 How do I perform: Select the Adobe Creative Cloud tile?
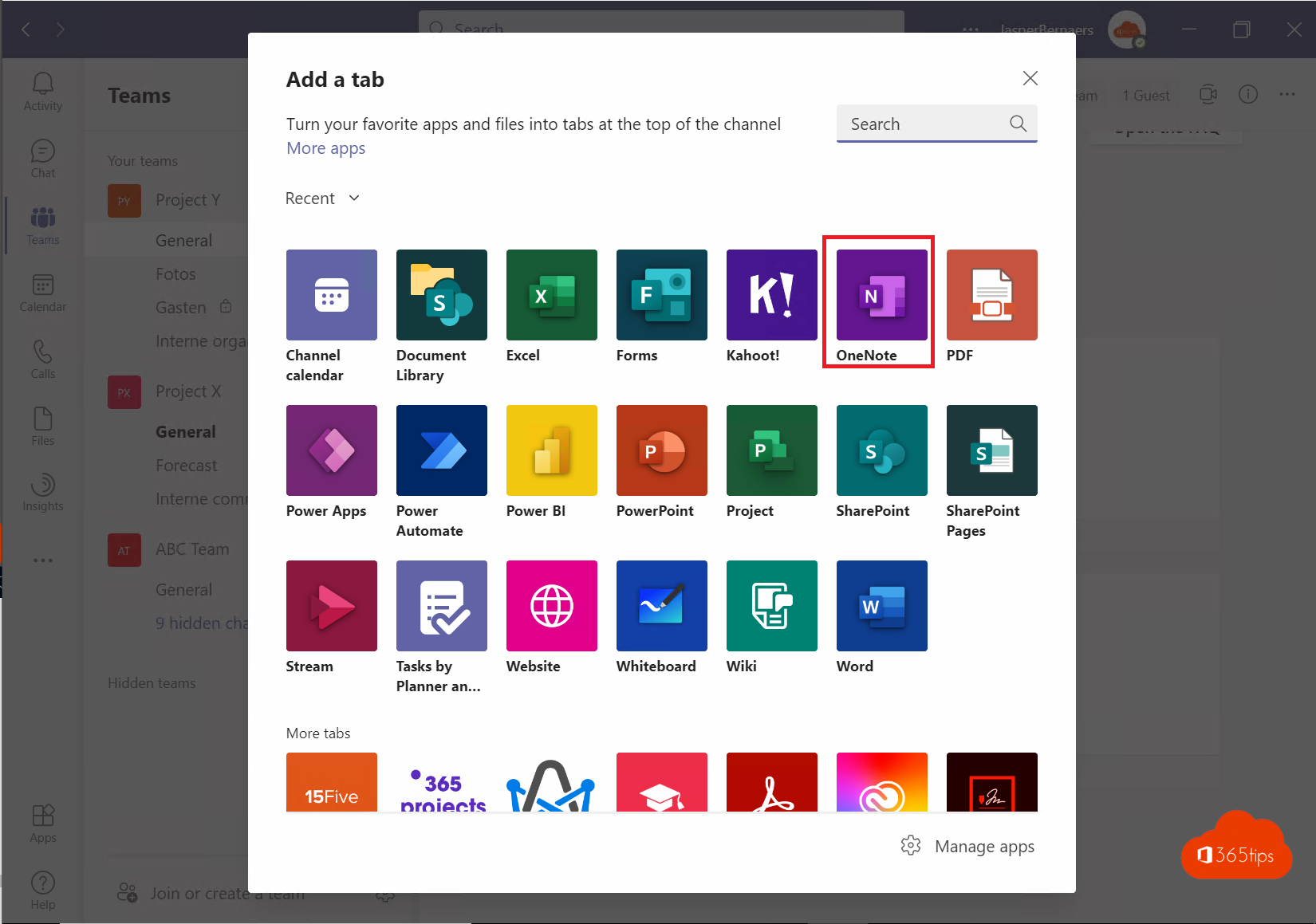coord(881,782)
